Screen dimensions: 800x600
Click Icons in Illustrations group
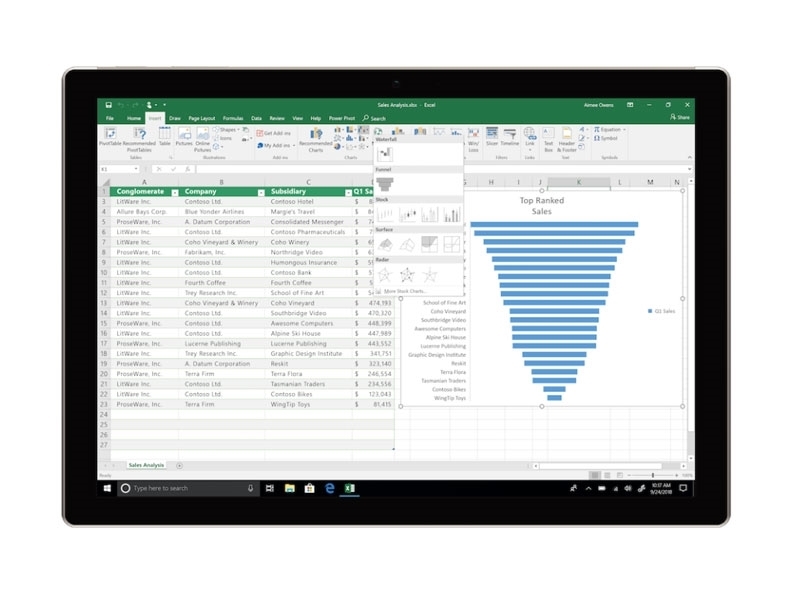222,138
